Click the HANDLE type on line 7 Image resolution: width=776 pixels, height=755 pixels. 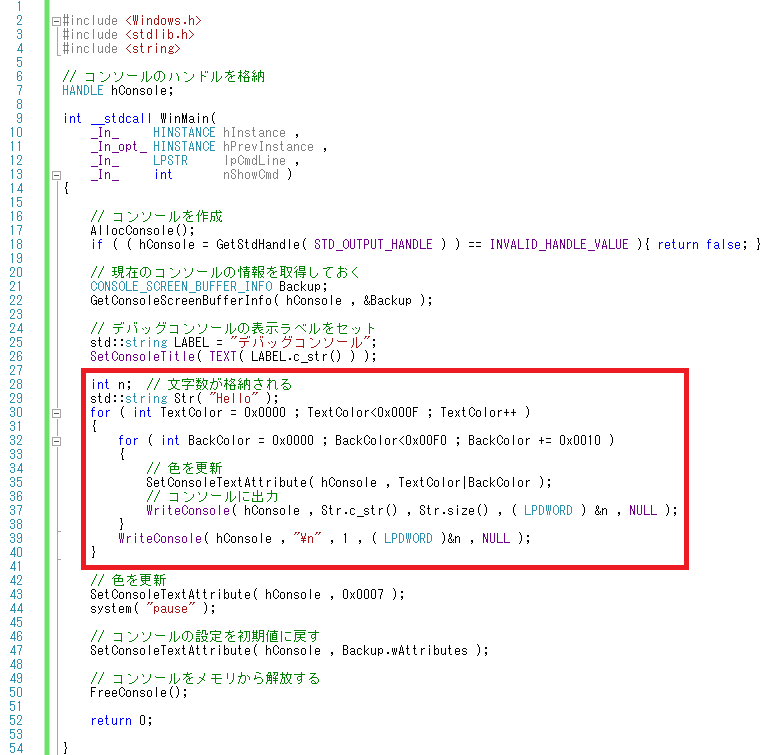click(x=83, y=91)
